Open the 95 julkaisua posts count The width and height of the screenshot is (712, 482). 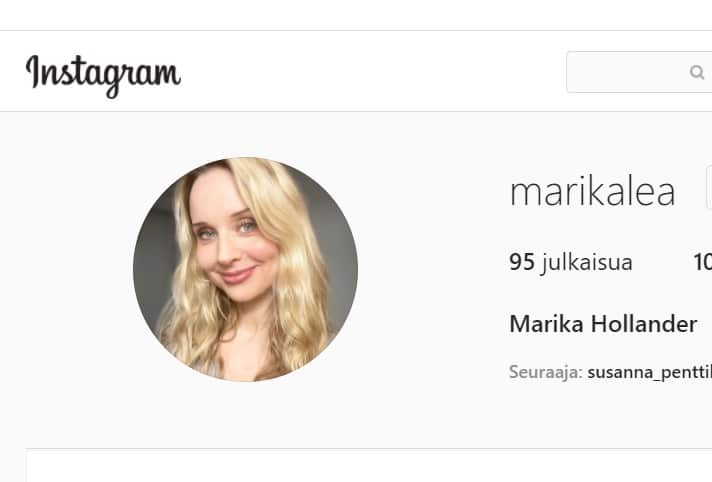point(571,262)
